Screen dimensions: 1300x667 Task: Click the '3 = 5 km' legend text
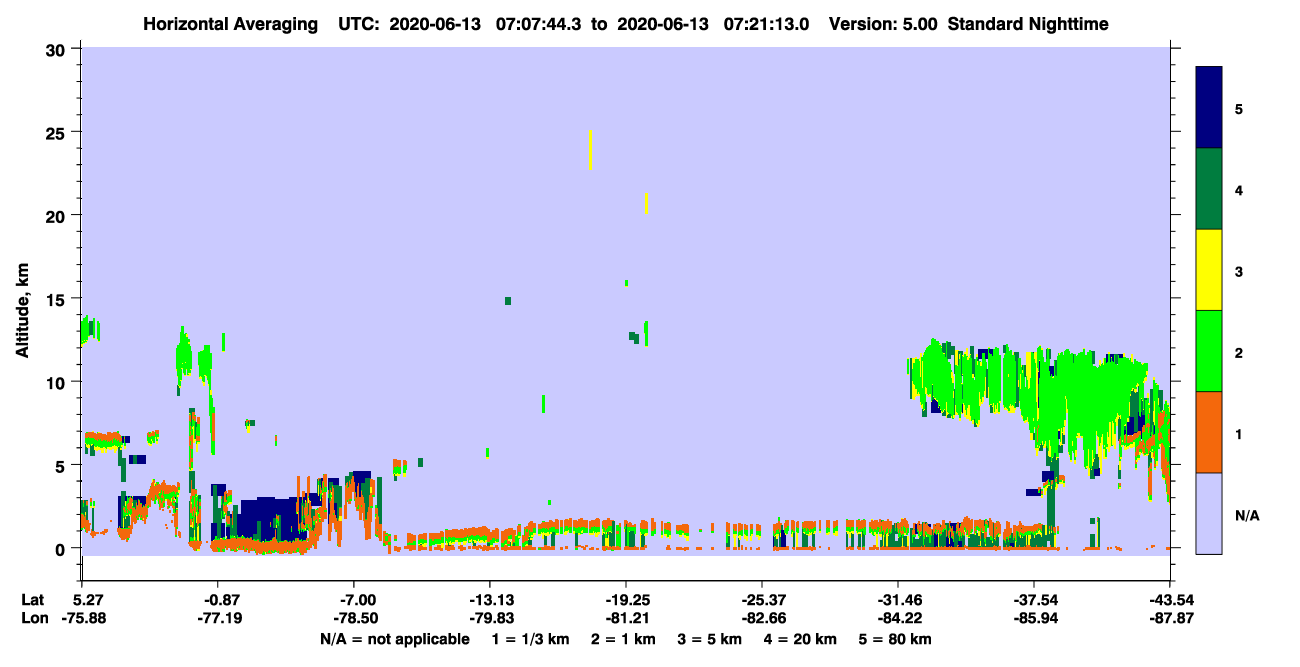point(711,639)
